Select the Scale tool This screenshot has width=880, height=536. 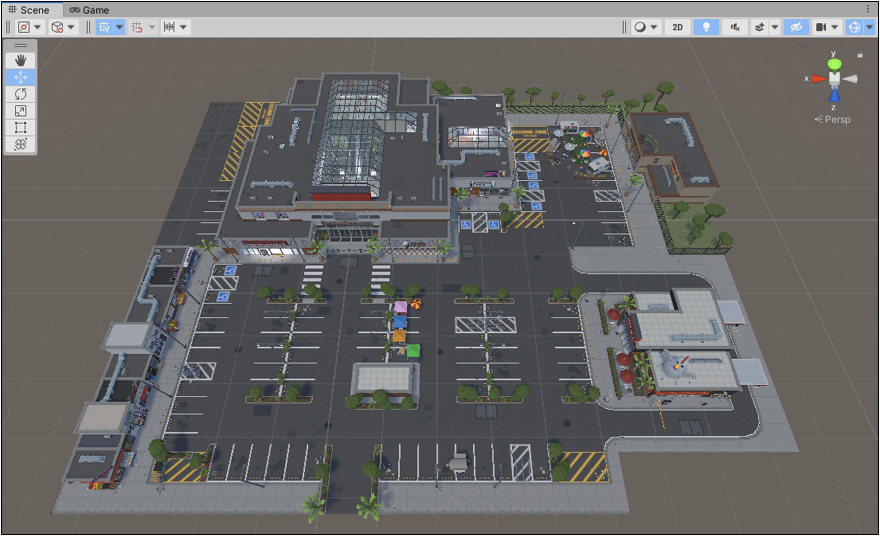pos(20,111)
